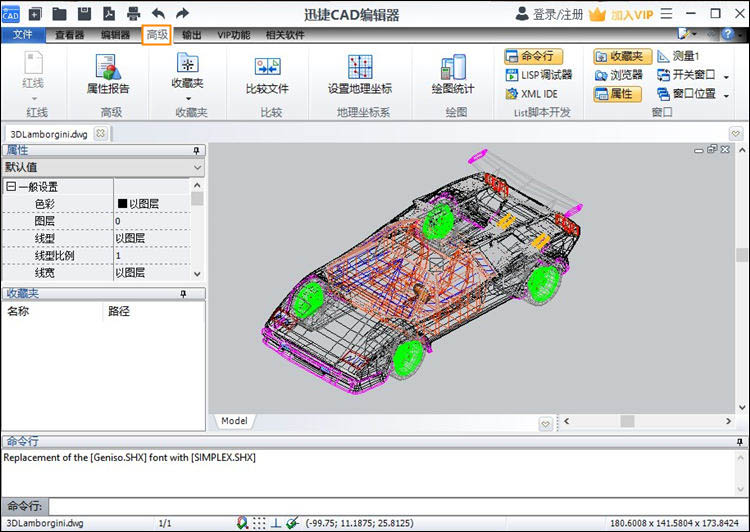This screenshot has height=532, width=750.
Task: Collapse the 一般设置 general settings group
Action: click(11, 187)
